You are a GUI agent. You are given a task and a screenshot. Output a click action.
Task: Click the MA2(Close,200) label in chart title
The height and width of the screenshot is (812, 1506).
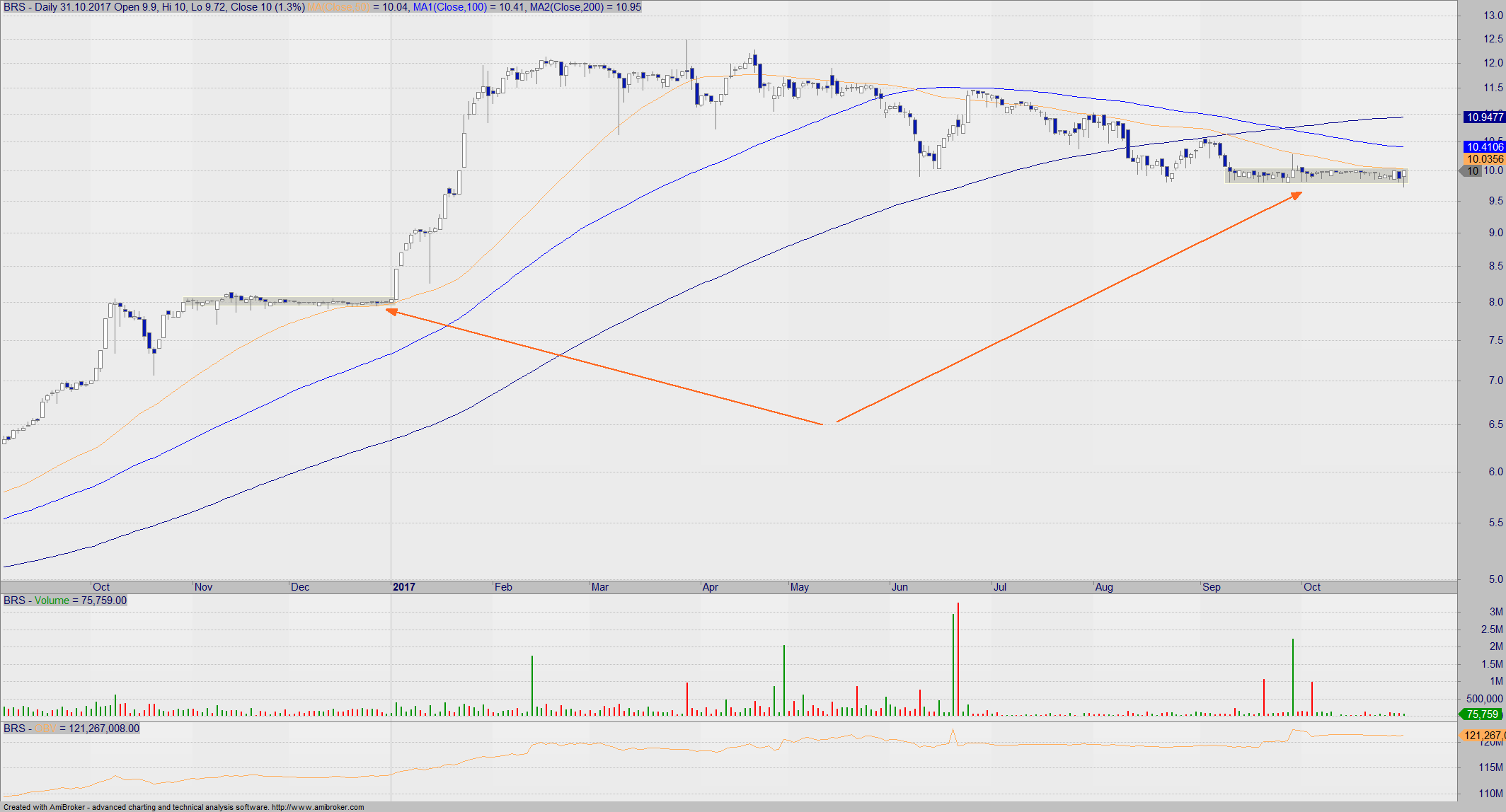tap(566, 7)
